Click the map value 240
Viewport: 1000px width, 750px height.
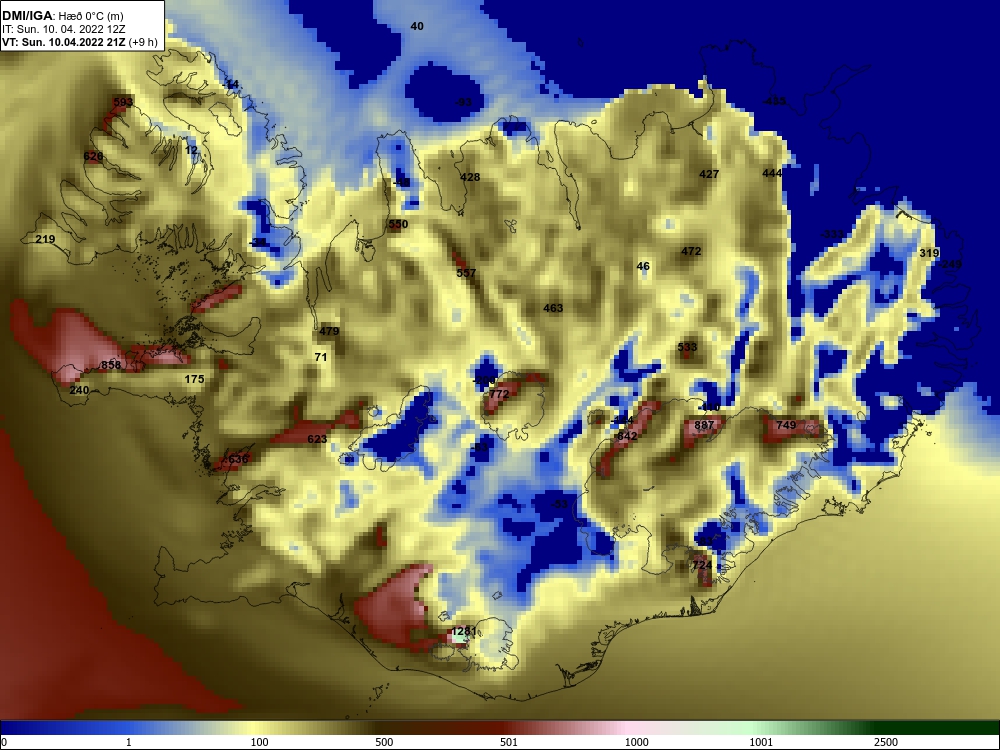click(x=79, y=390)
